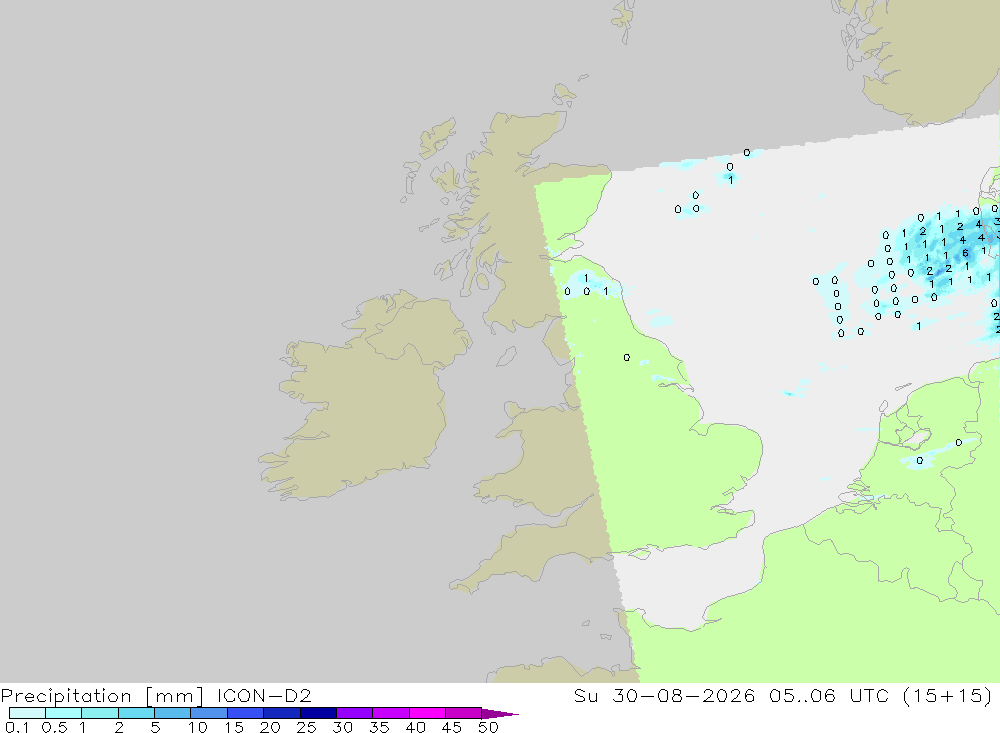Viewport: 1000px width, 733px height.
Task: Click the precipitation value 6 over the North Sea
Action: (x=965, y=253)
